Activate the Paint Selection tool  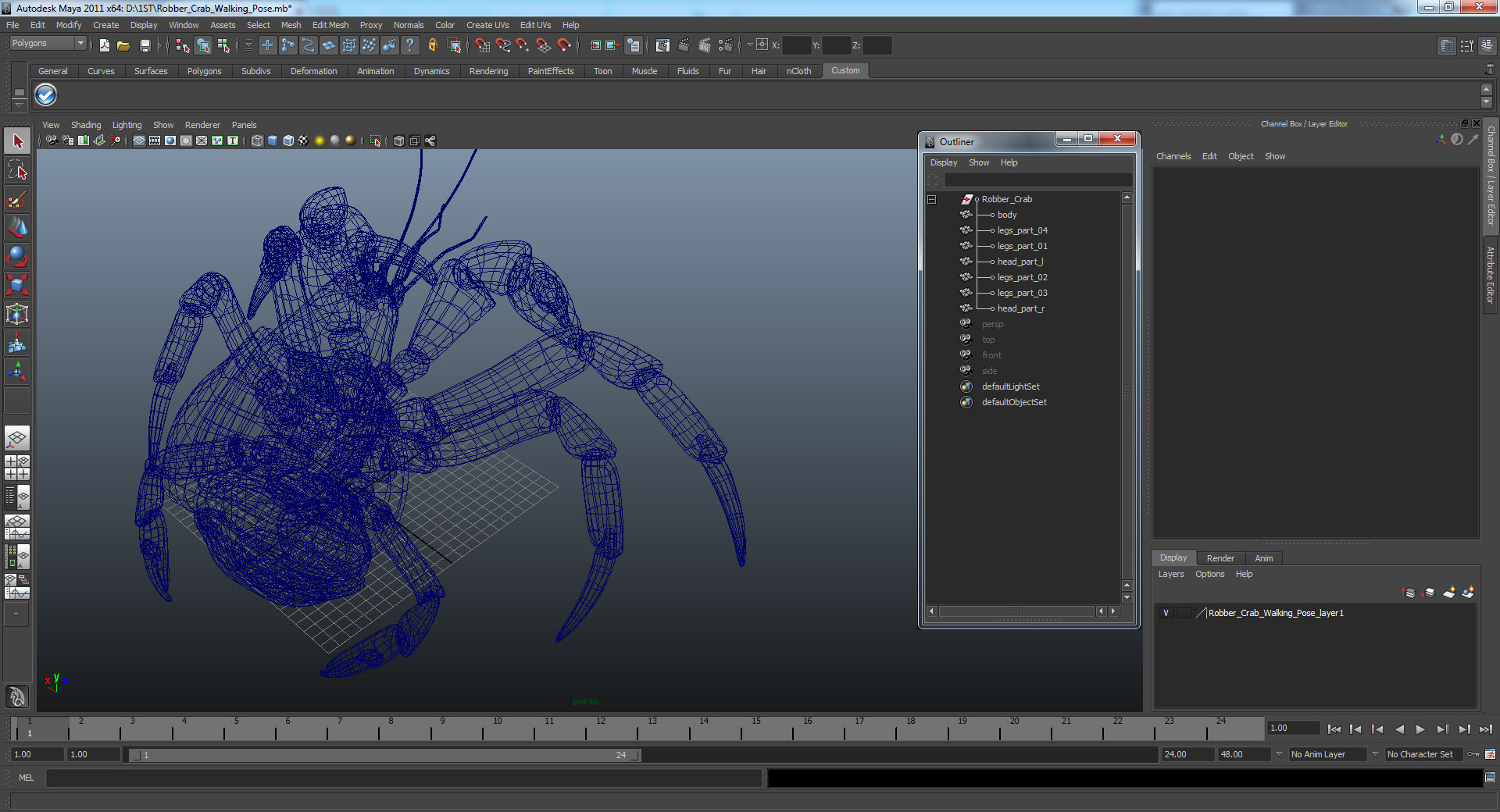(17, 200)
